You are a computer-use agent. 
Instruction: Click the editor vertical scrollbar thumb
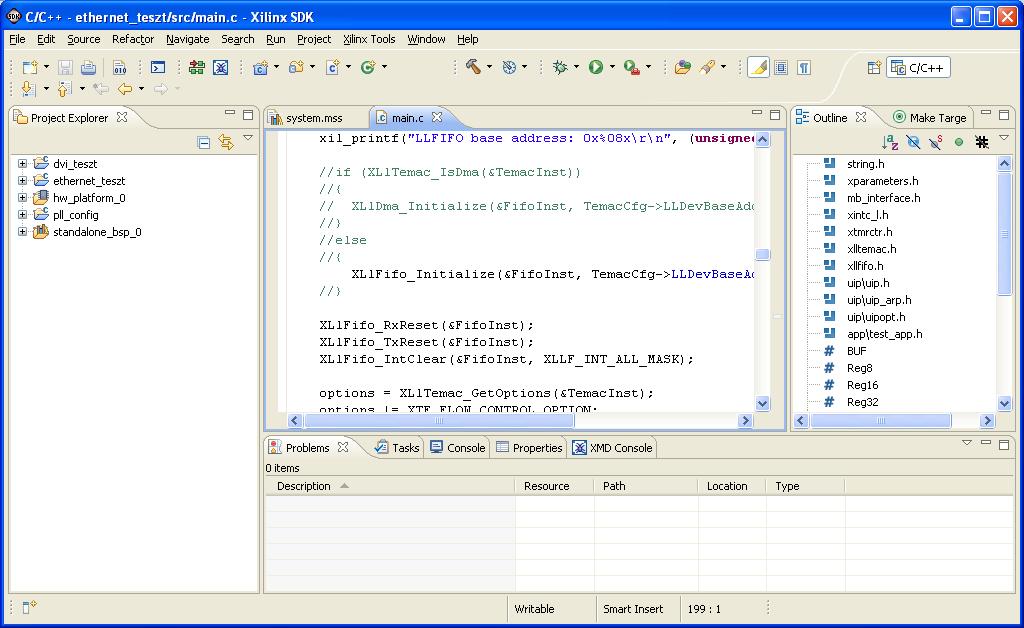[x=762, y=255]
